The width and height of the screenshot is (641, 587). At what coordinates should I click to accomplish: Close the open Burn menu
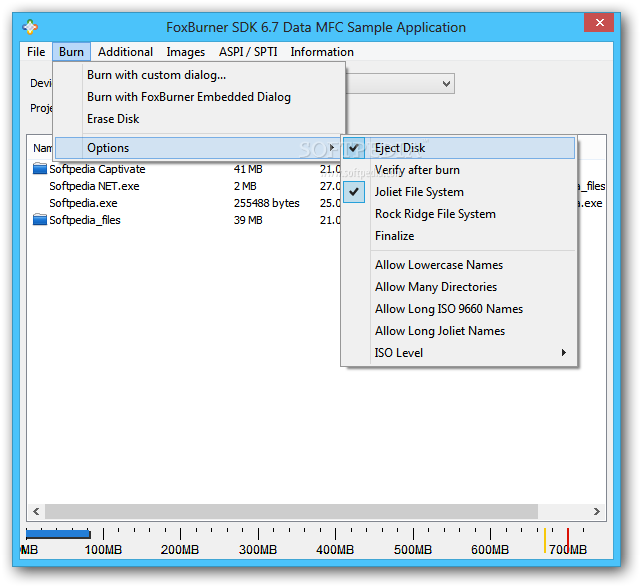point(71,52)
